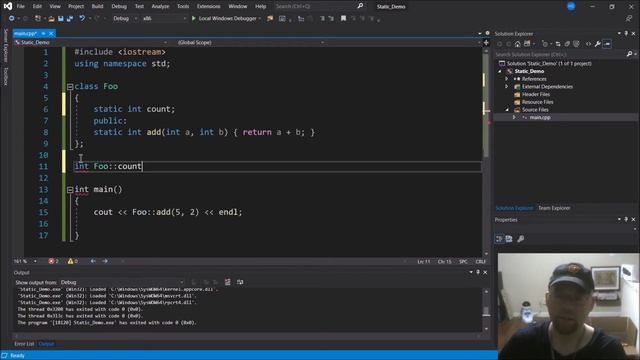Screen dimensions: 640x360
Task: Open Static_Demo project scope dropdown
Action: click(91, 42)
